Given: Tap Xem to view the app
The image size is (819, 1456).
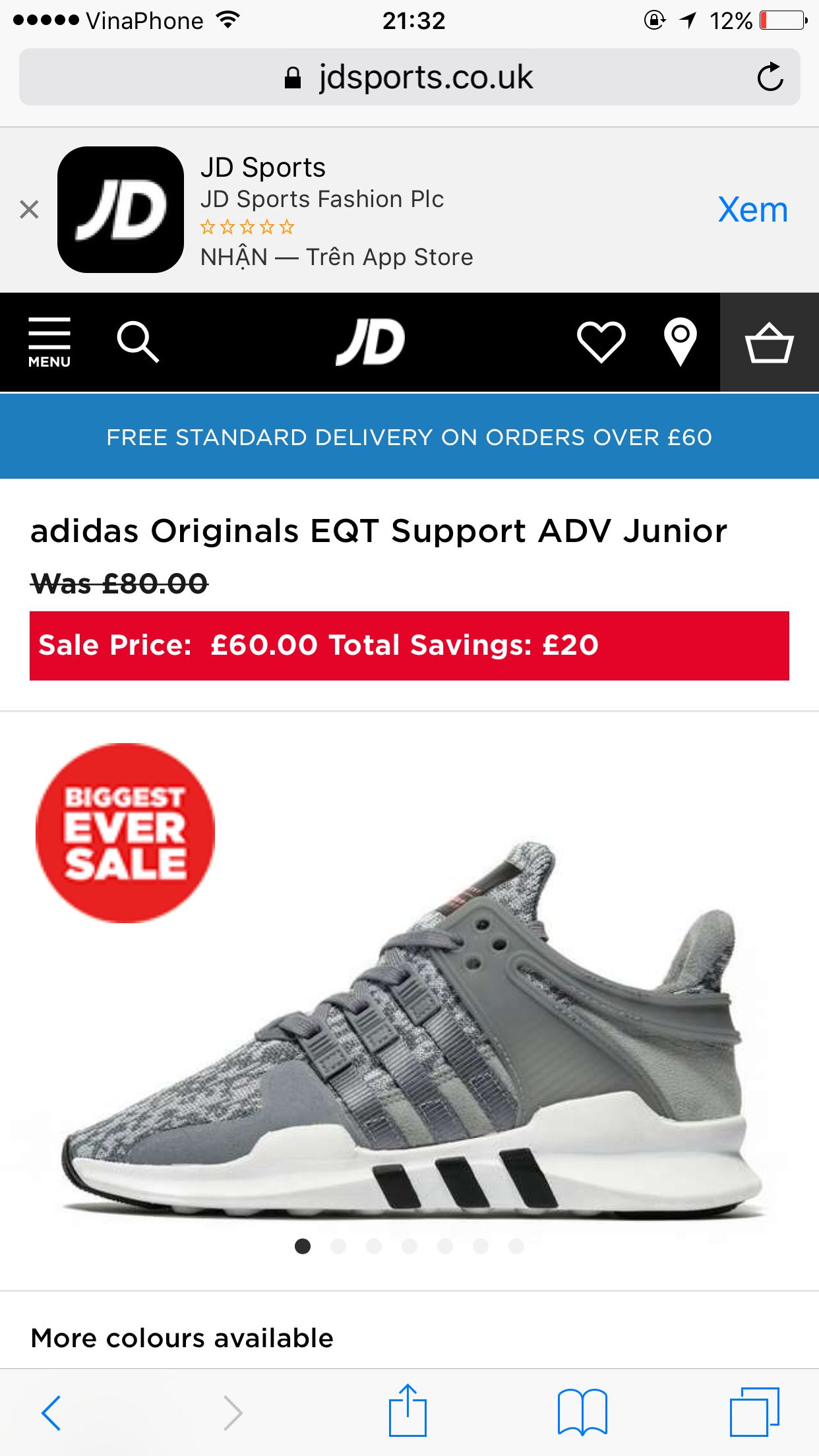Looking at the screenshot, I should pos(752,210).
